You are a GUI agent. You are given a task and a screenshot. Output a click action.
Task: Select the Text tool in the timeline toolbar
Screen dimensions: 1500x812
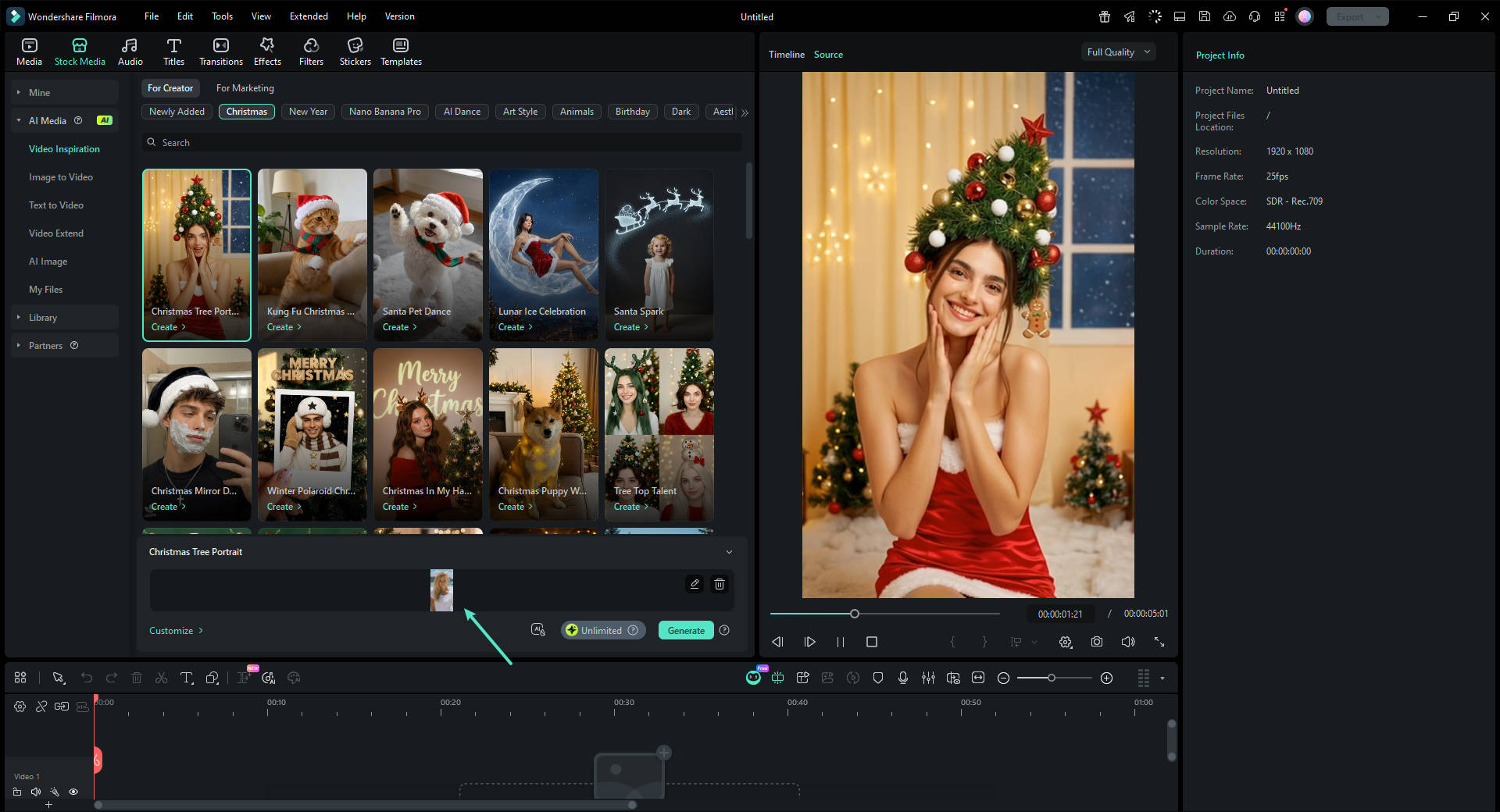186,678
